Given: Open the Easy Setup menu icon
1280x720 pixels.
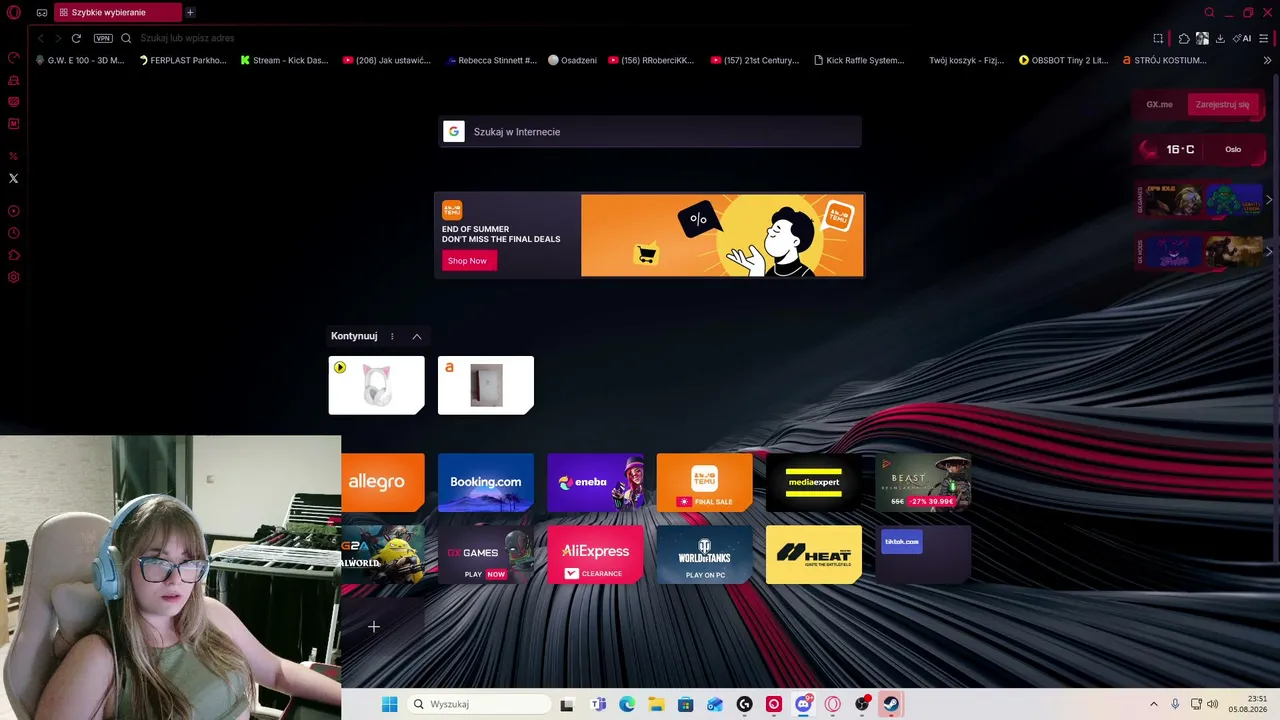Looking at the screenshot, I should click(x=1265, y=38).
